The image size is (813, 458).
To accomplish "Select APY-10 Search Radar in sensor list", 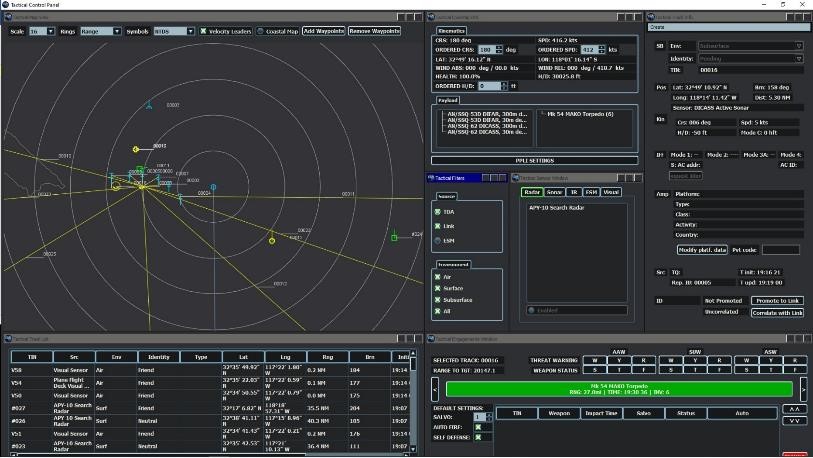I will 556,207.
